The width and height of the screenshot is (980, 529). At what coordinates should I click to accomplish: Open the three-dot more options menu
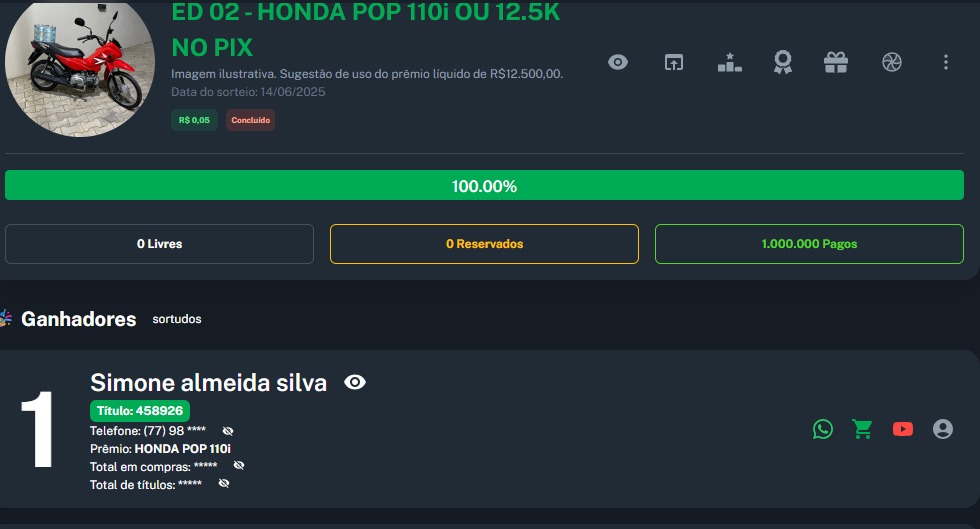click(946, 62)
